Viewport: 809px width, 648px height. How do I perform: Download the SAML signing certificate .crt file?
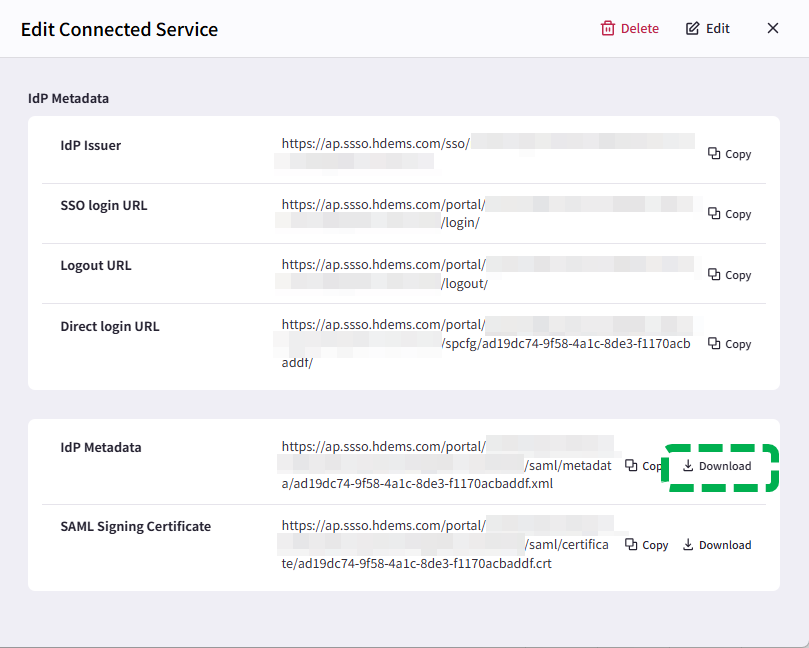point(717,545)
